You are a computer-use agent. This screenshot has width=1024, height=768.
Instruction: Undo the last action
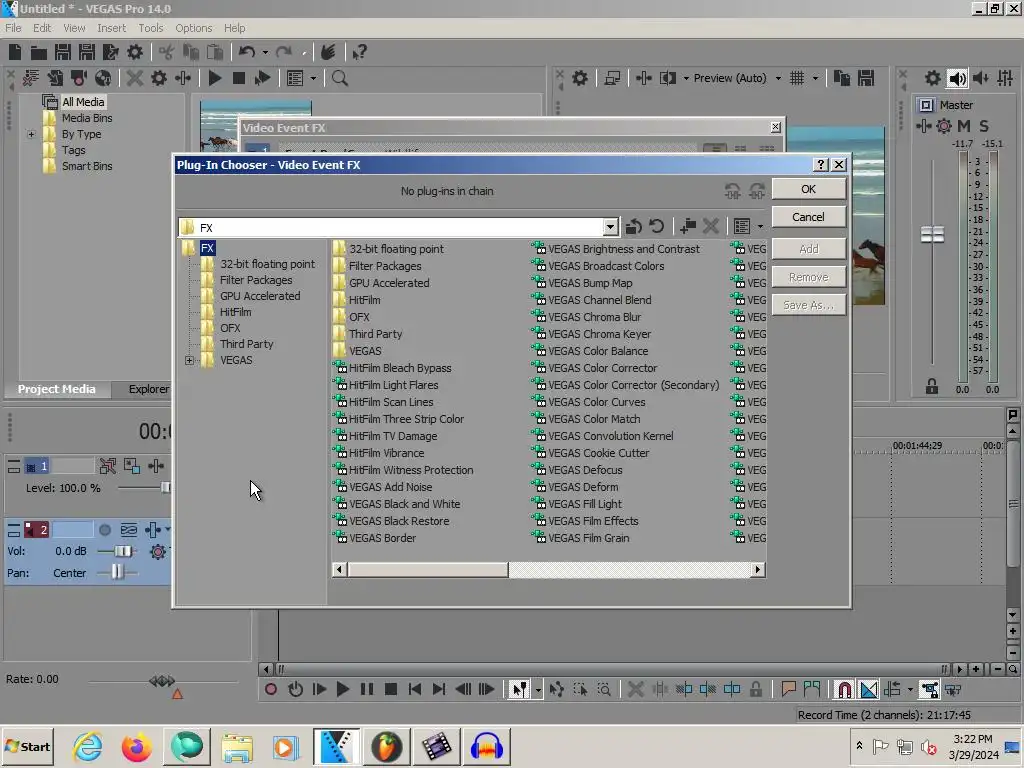coord(247,52)
